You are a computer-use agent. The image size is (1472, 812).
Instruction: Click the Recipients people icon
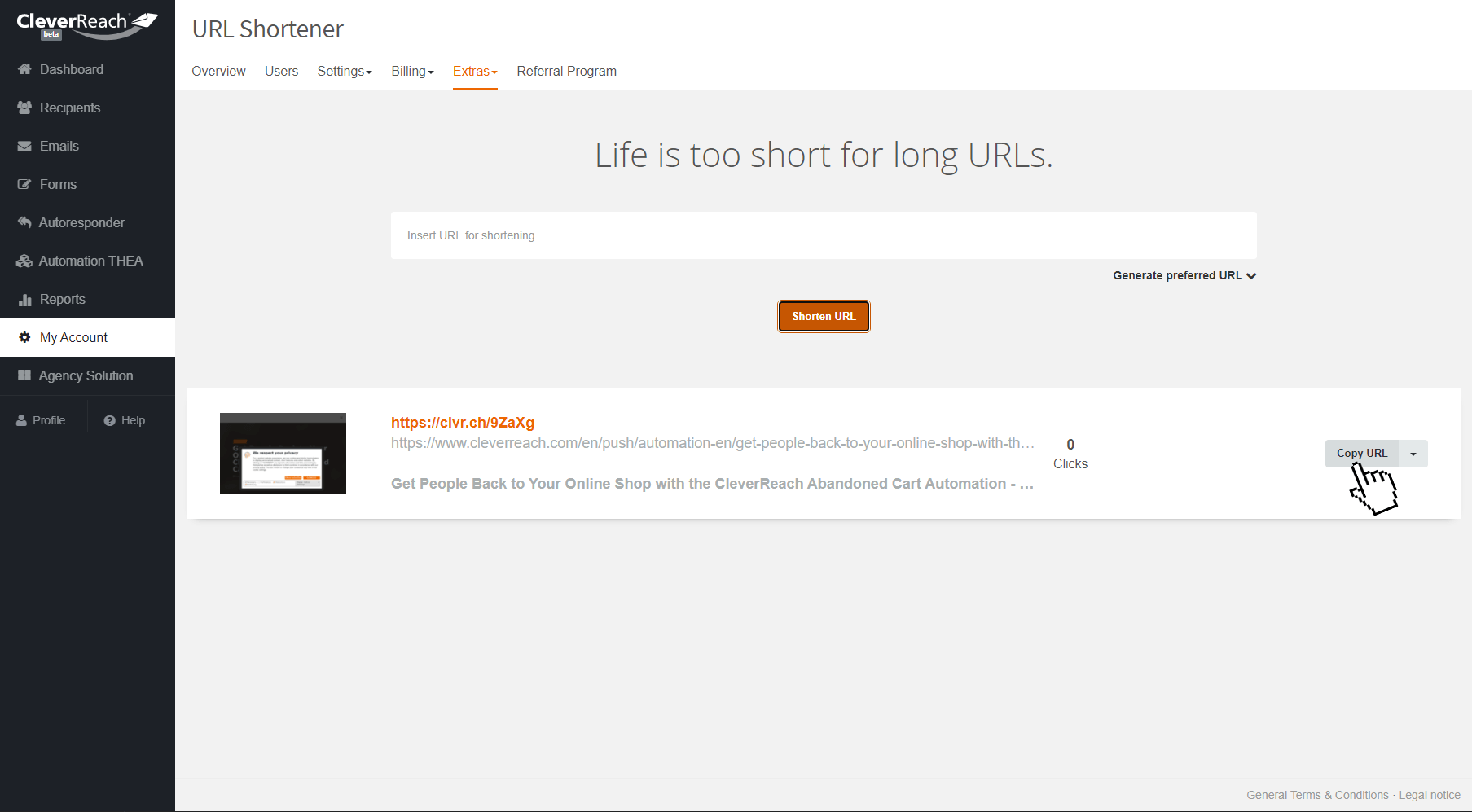coord(24,108)
